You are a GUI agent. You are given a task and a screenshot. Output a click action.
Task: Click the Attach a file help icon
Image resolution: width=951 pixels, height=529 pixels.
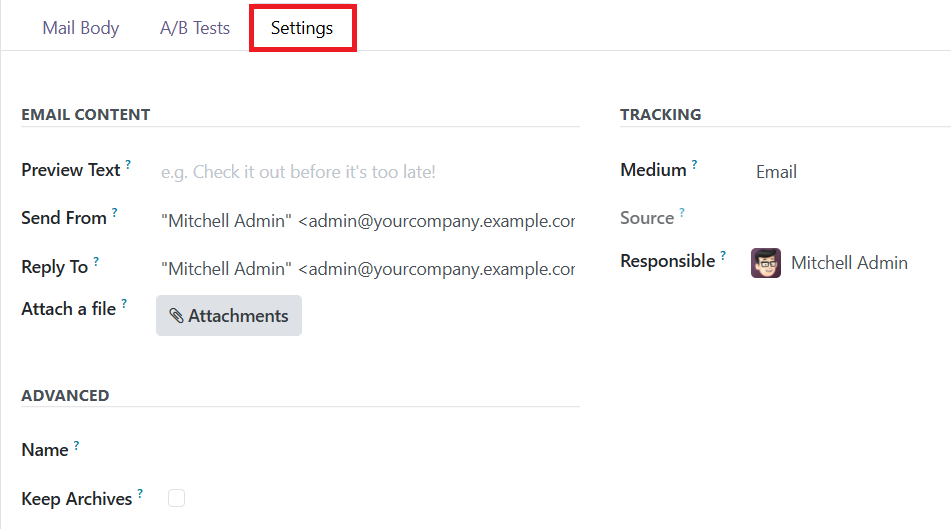point(124,303)
